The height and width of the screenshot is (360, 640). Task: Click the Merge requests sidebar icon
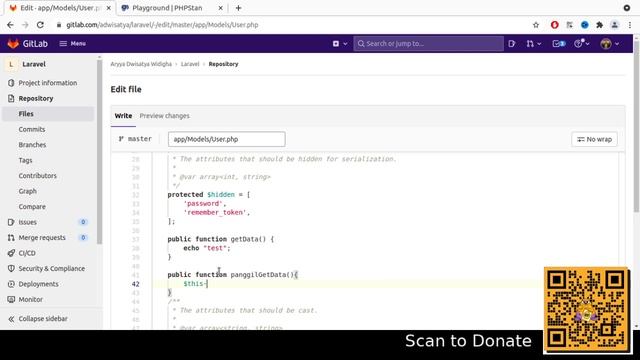point(11,238)
